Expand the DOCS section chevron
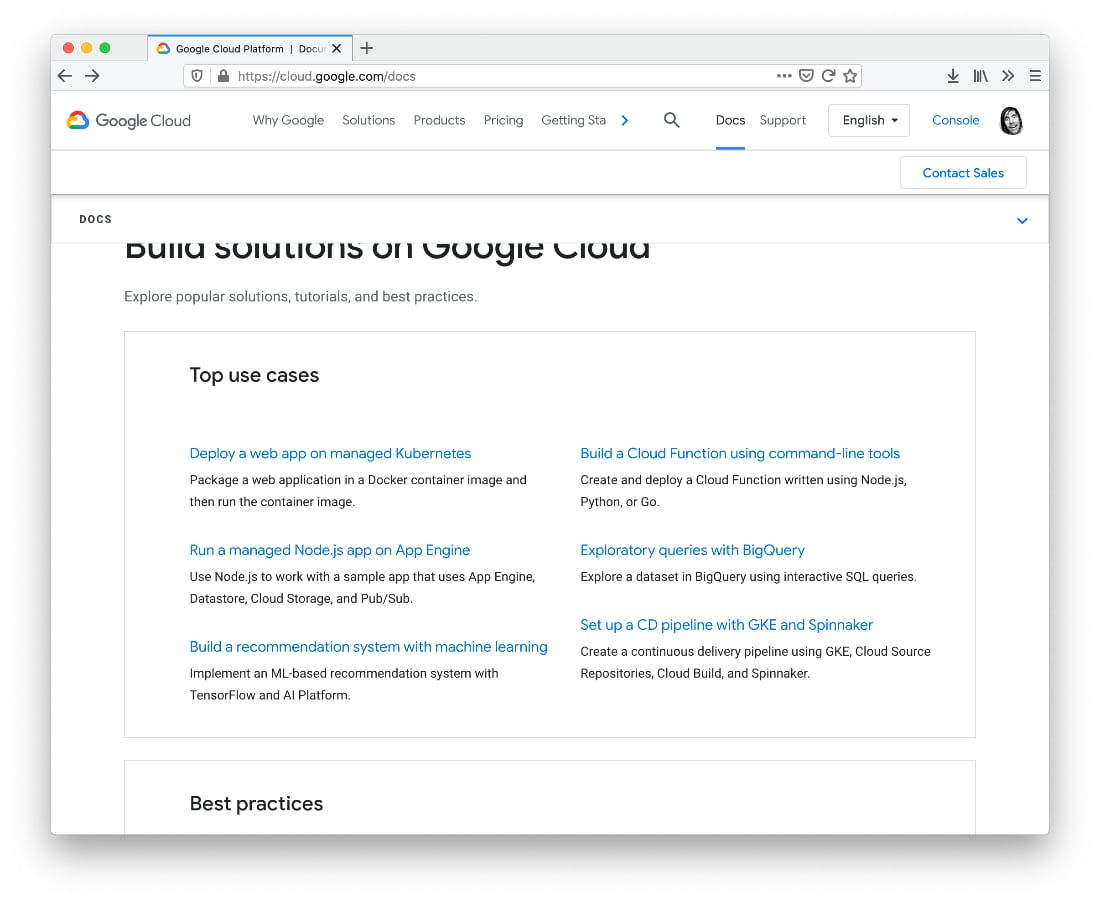 1022,220
